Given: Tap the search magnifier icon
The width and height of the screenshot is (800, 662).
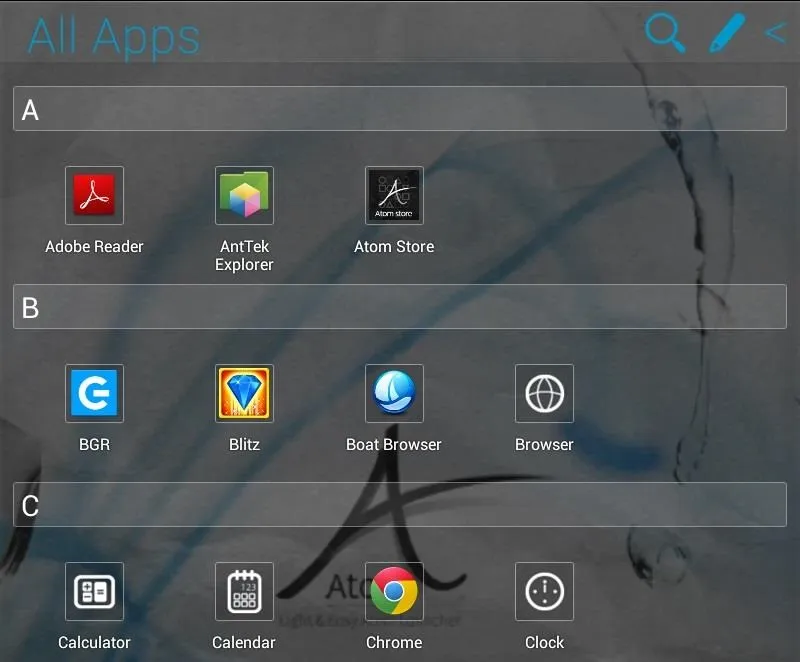Looking at the screenshot, I should [x=665, y=33].
